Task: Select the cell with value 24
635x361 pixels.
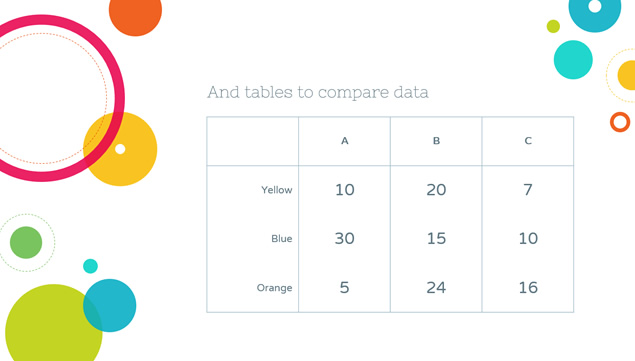Action: 436,288
